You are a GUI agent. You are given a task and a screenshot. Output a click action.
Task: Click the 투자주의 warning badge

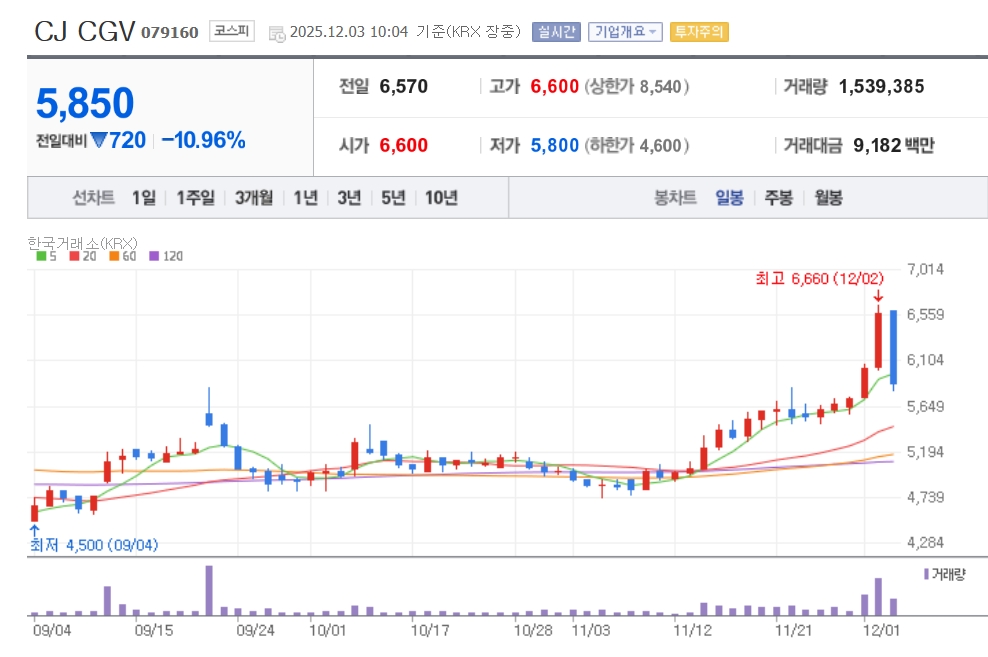coord(699,32)
